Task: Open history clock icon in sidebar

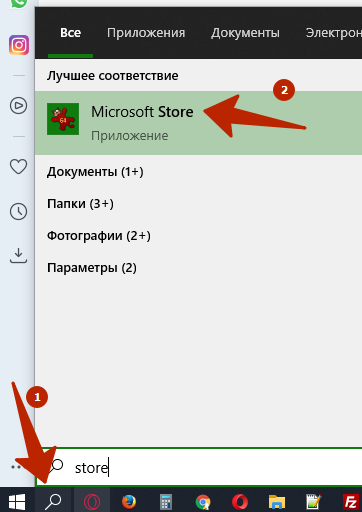Action: 18,211
